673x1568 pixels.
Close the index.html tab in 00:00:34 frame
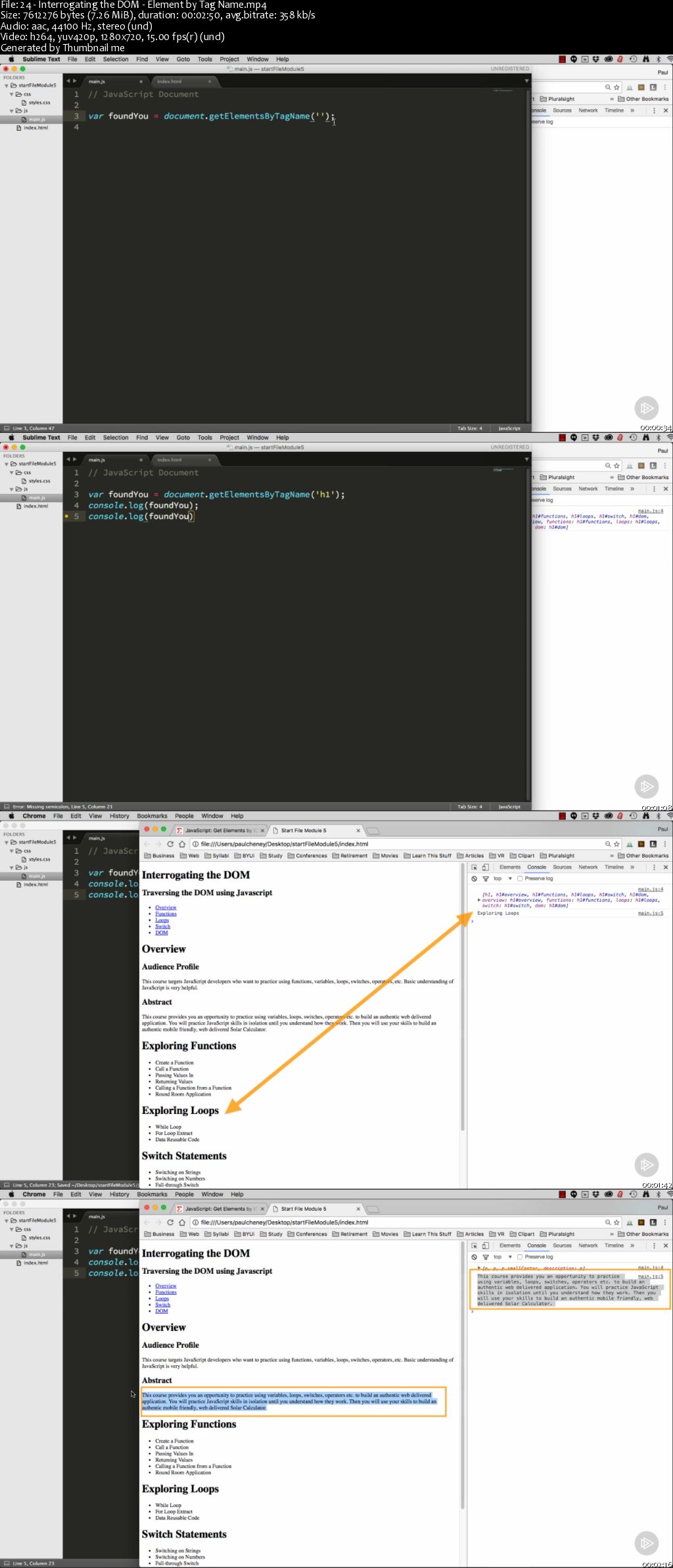click(210, 81)
